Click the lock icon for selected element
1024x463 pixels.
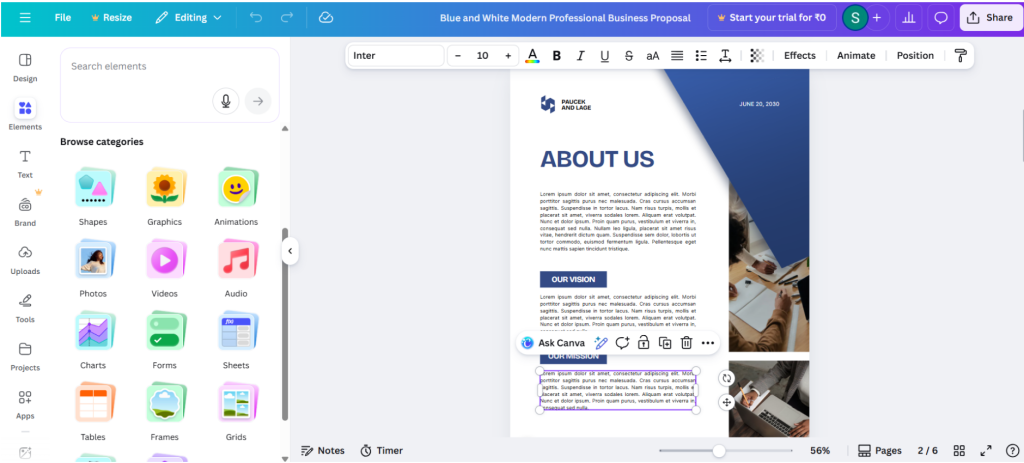coord(643,343)
